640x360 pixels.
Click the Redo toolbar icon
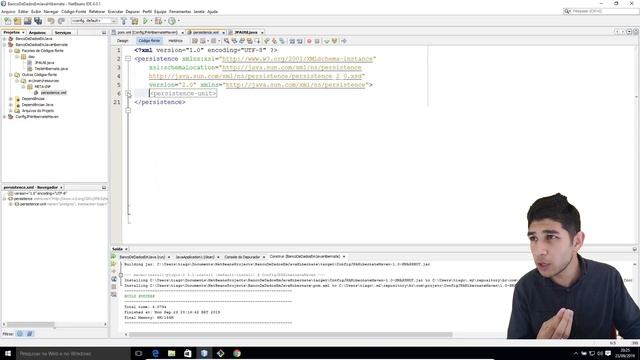point(61,21)
